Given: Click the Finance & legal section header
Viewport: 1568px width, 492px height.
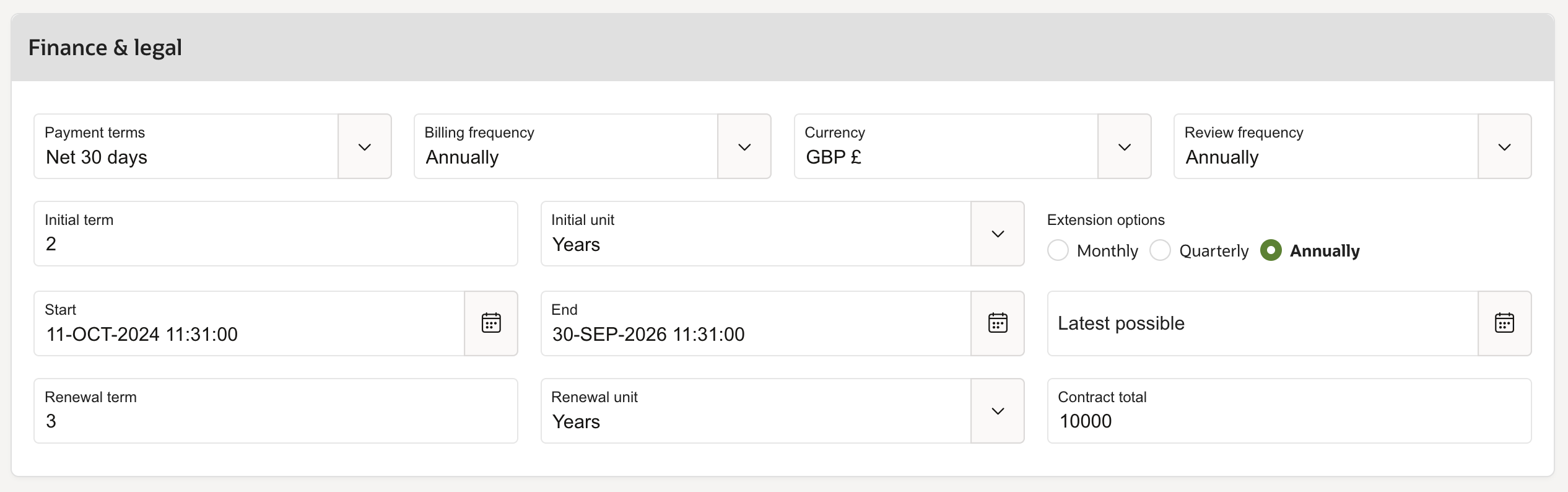Looking at the screenshot, I should point(106,46).
